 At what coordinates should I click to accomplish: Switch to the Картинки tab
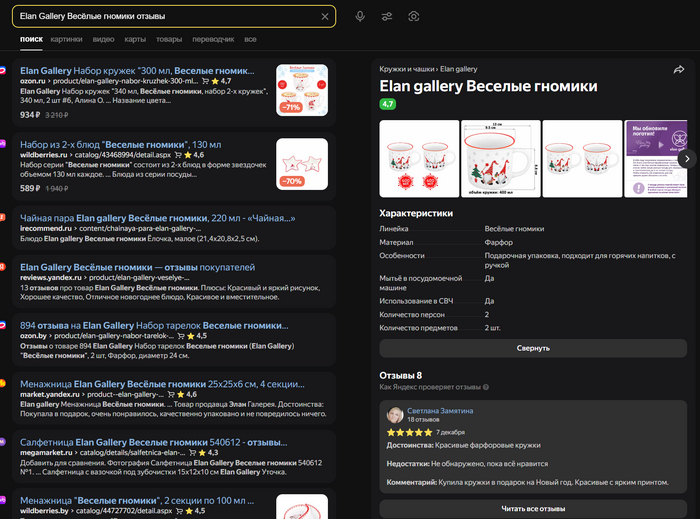coord(67,39)
